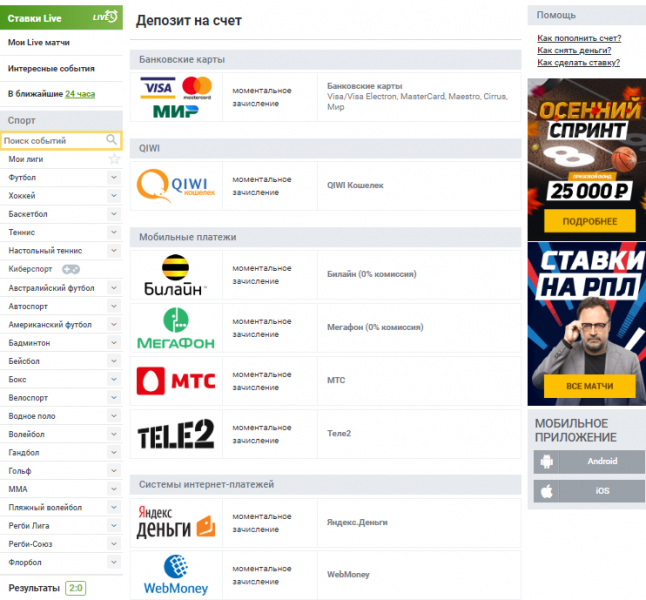Click the Киберспорт gamepad icon
Viewport: 646px width, 600px height.
point(71,269)
